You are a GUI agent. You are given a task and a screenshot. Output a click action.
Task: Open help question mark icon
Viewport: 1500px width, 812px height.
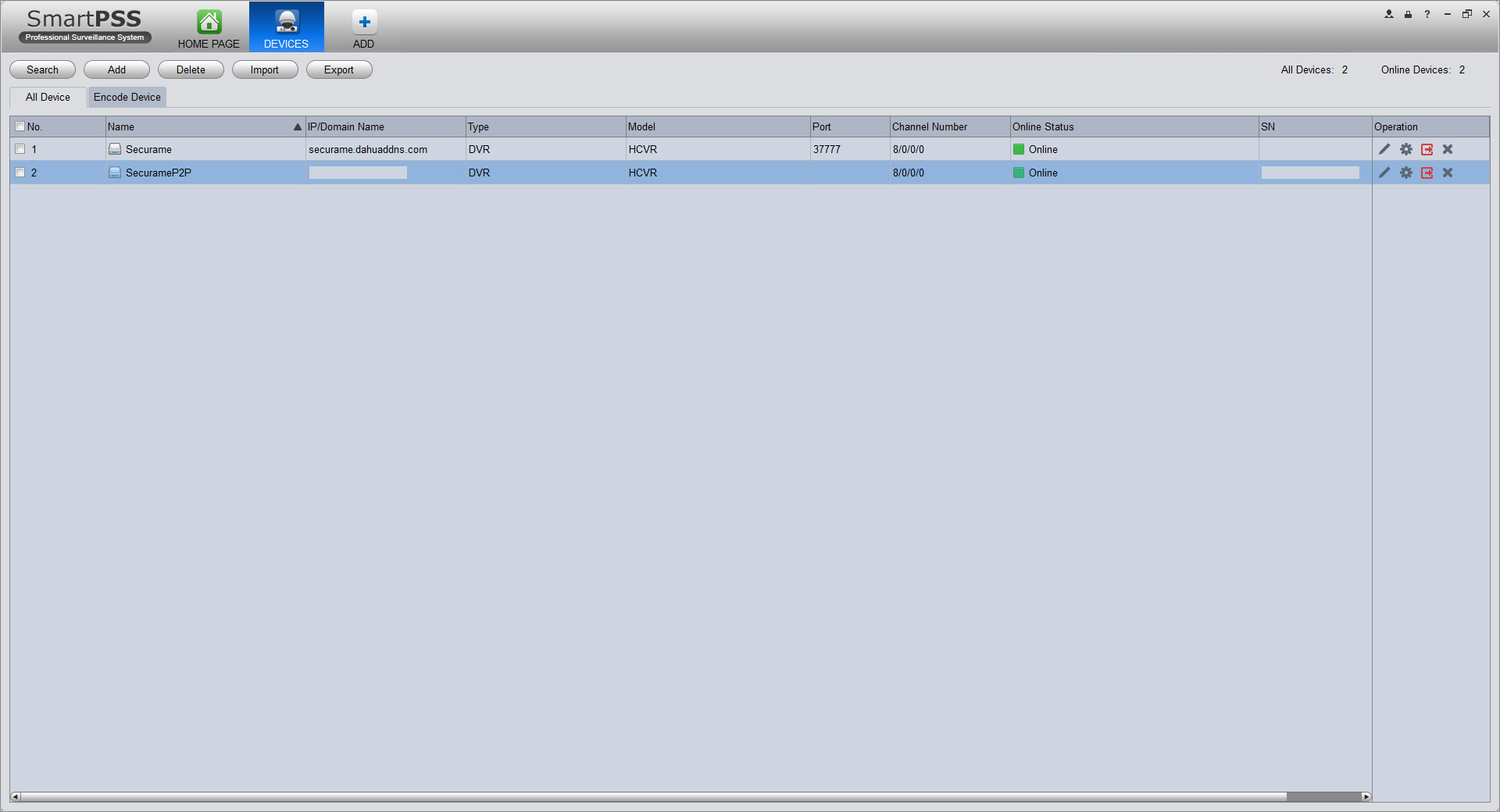click(x=1427, y=14)
